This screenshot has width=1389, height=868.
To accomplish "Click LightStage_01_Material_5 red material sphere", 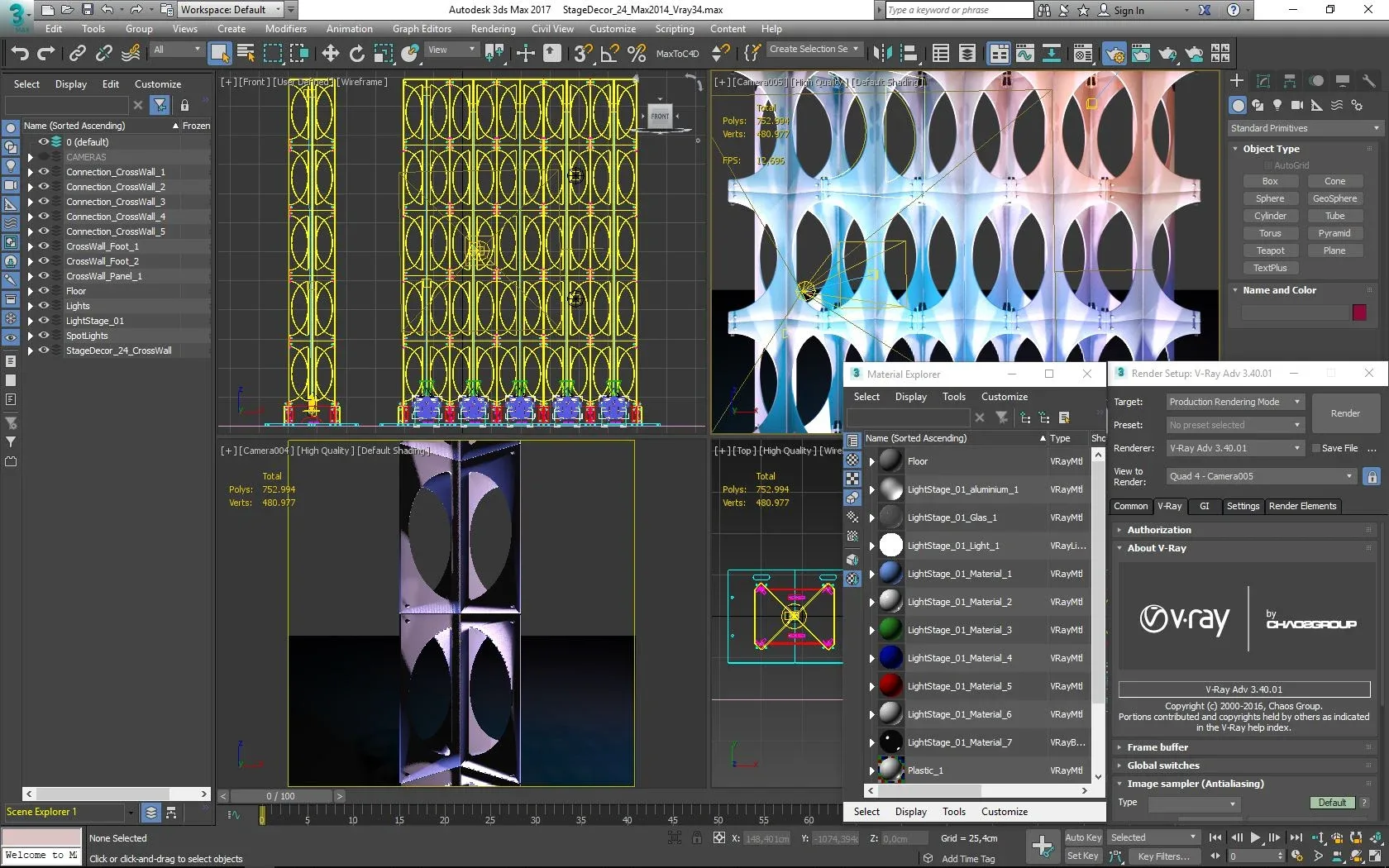I will [890, 686].
